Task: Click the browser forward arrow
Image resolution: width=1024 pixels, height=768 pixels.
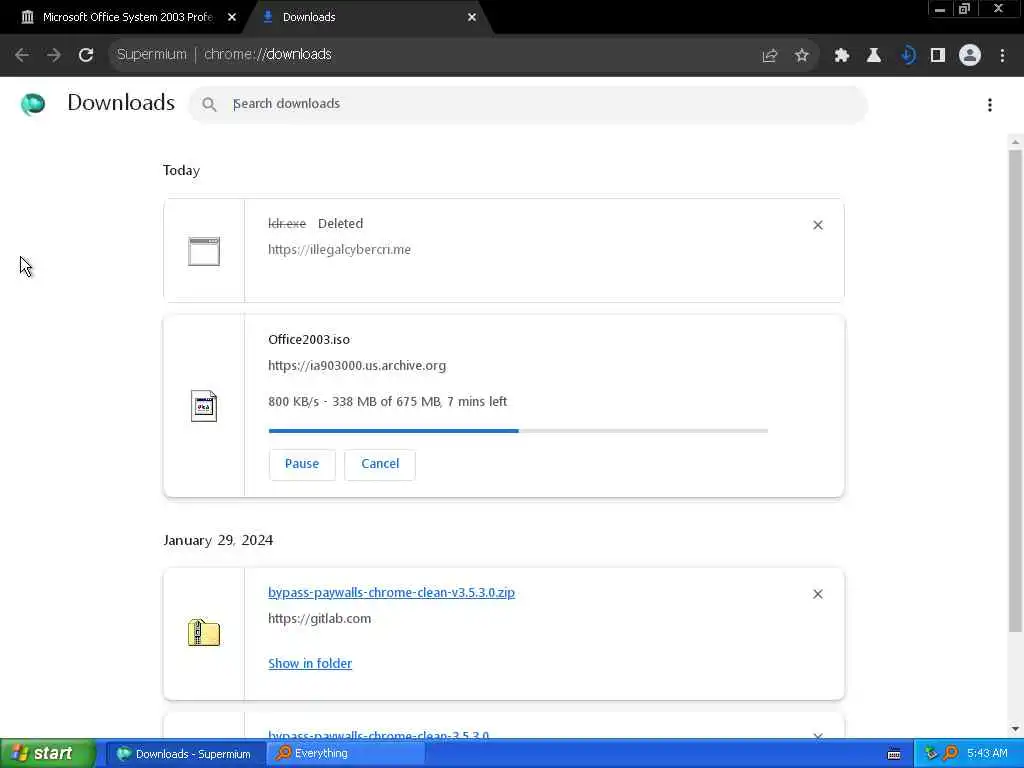Action: pyautogui.click(x=54, y=55)
